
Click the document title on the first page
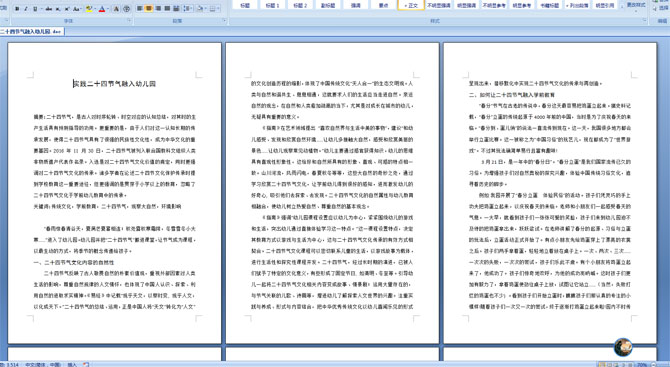[x=115, y=84]
